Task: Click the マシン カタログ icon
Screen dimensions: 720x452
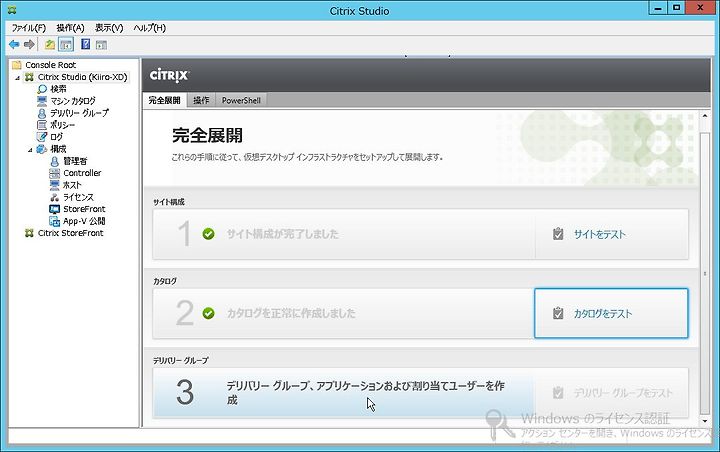Action: click(42, 101)
